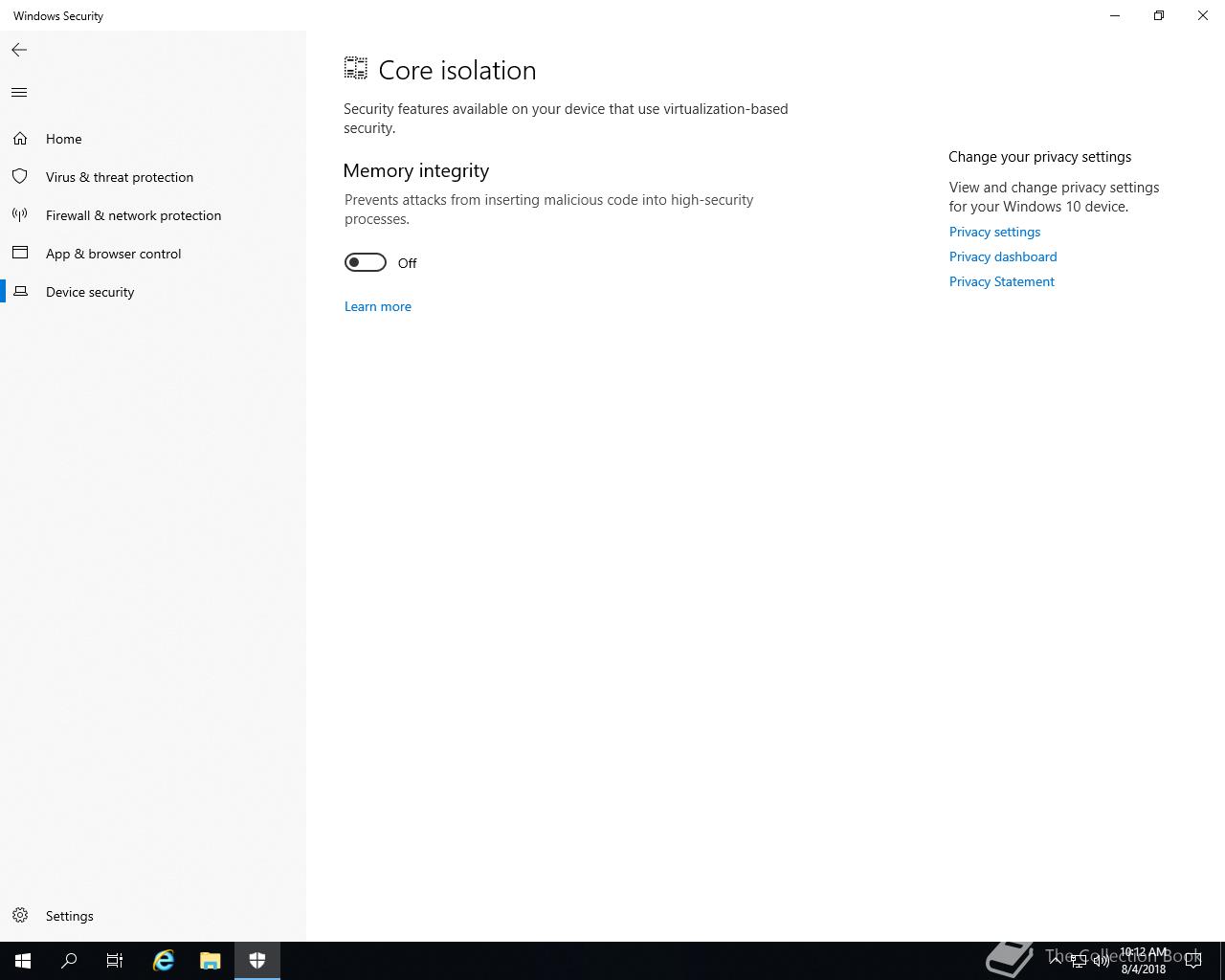Click the Firewall & network protection antenna icon
1225x980 pixels.
pos(20,215)
